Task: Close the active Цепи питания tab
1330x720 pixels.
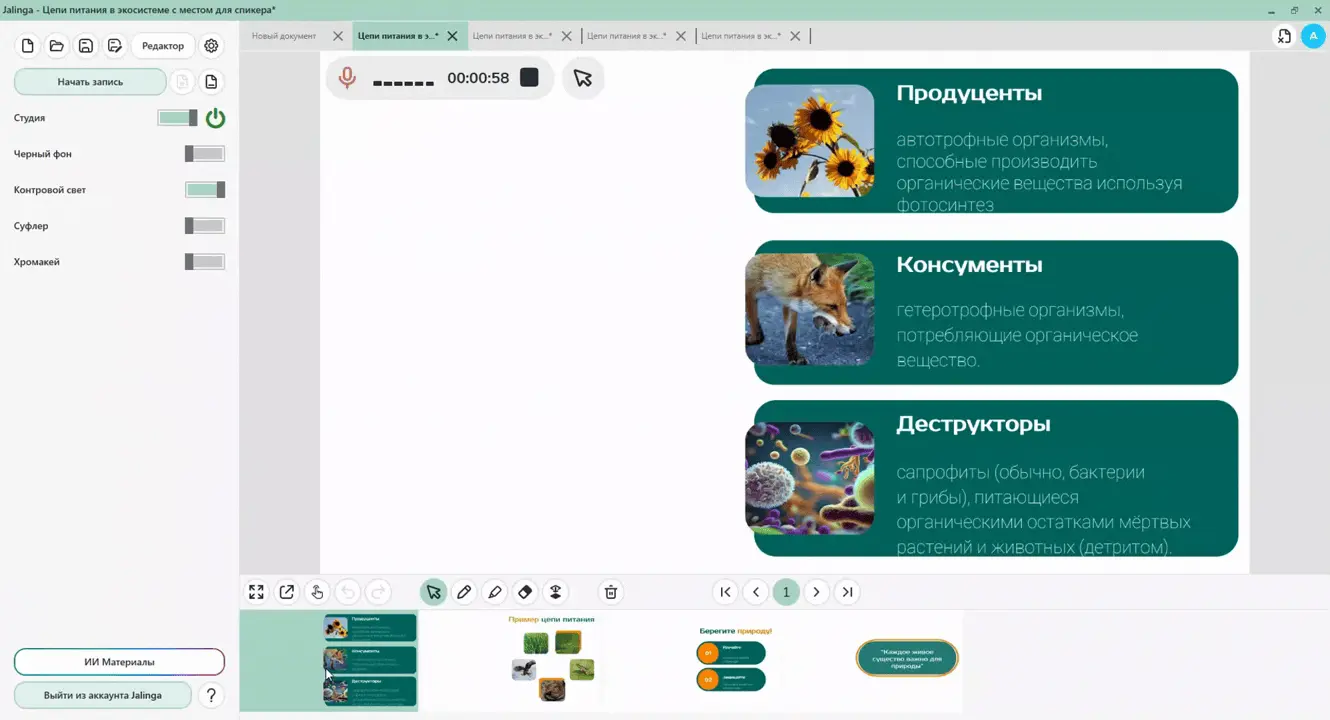Action: point(452,36)
